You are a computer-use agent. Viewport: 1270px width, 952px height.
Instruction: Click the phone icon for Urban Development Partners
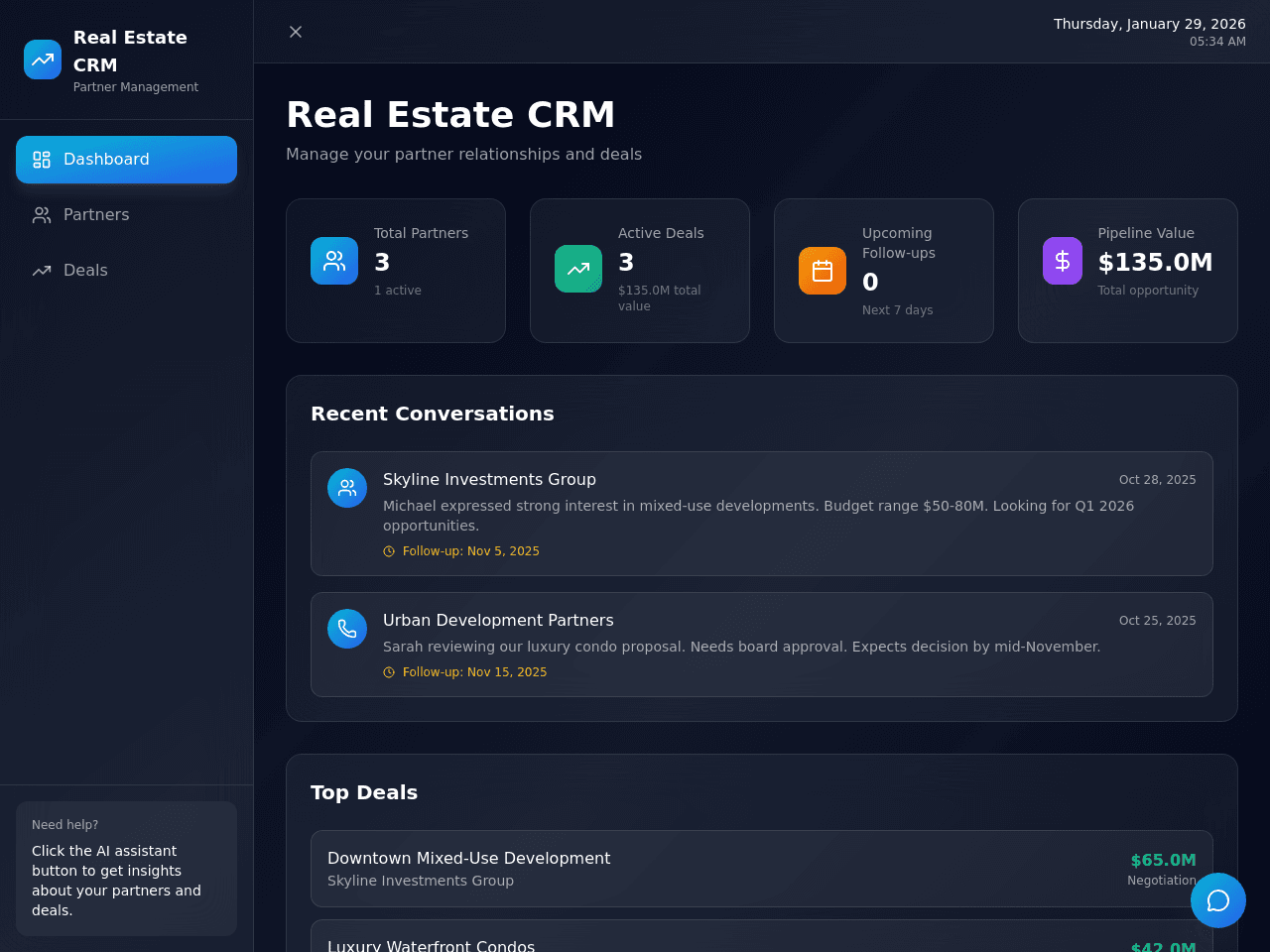tap(347, 629)
